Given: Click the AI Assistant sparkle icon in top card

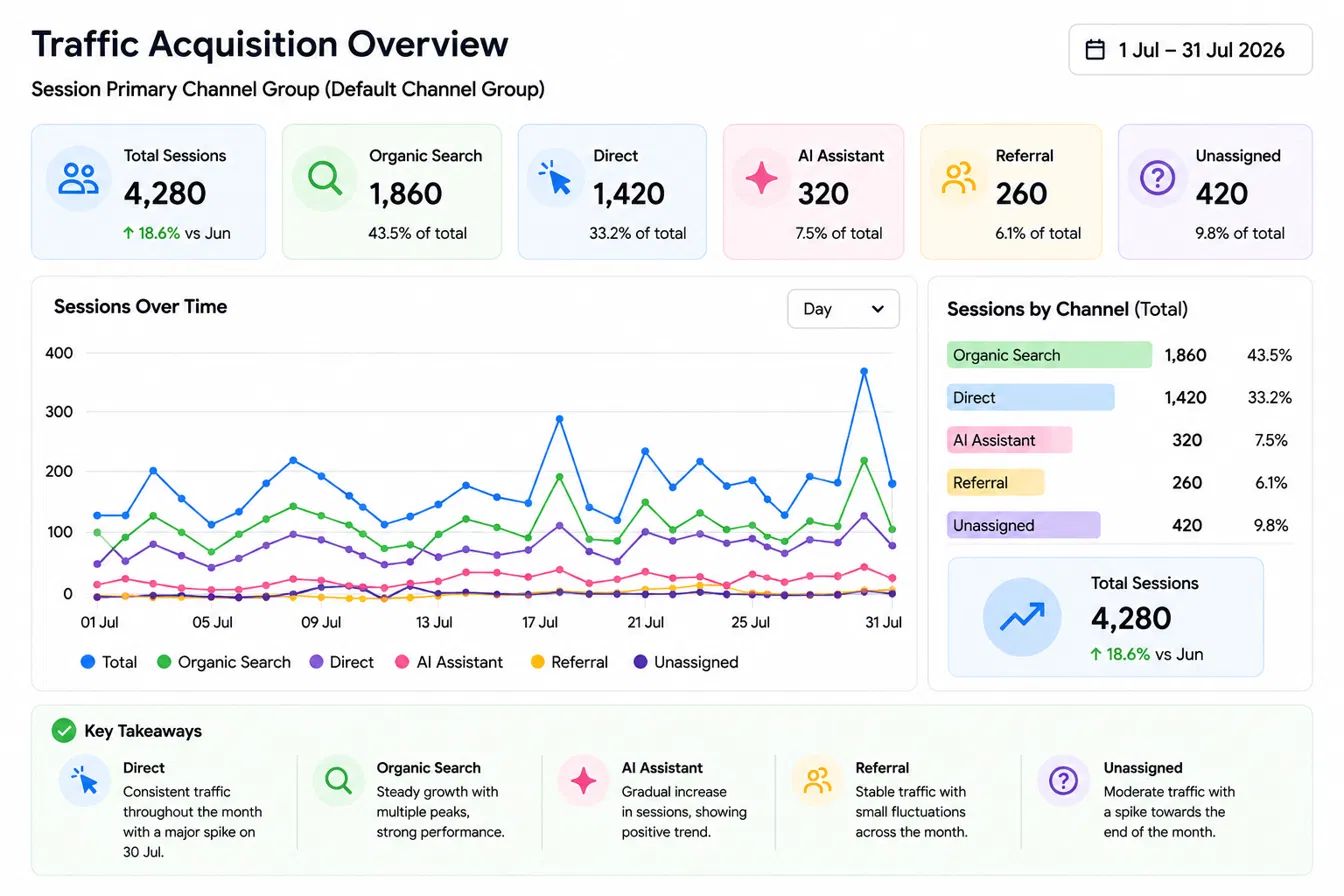Looking at the screenshot, I should [761, 179].
